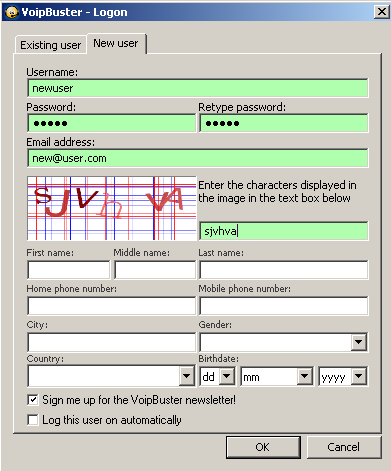391x471 pixels.
Task: Click the Last name field
Action: pyautogui.click(x=284, y=270)
